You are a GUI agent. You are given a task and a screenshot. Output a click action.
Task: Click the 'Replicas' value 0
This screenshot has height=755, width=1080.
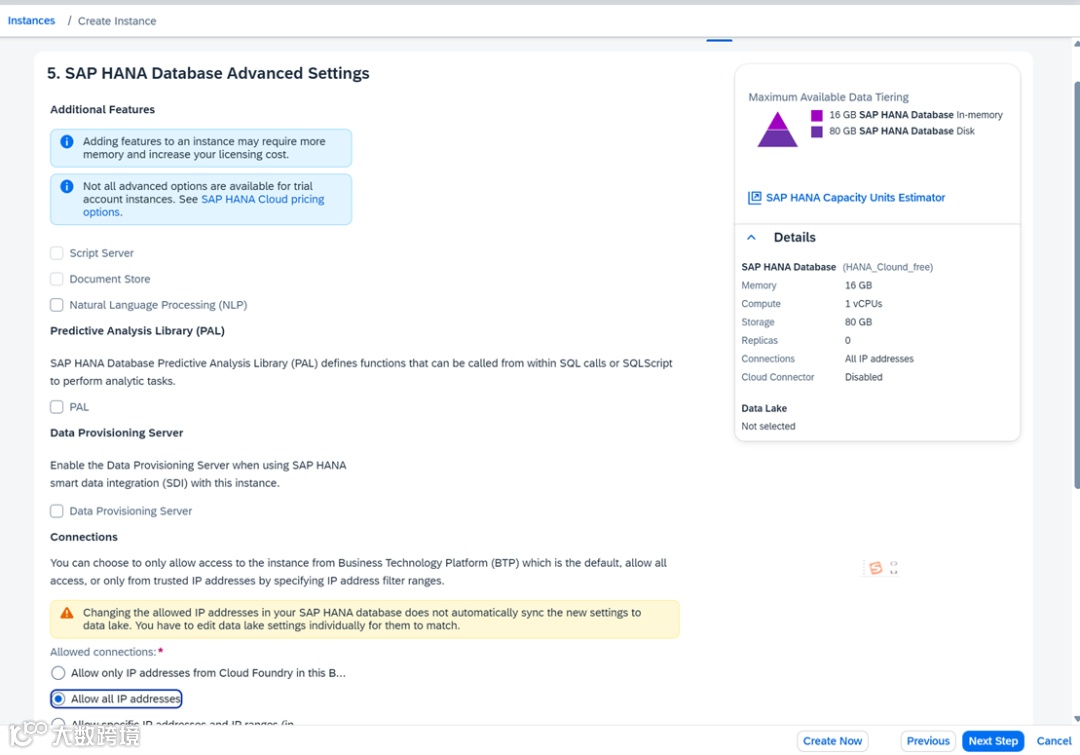848,340
